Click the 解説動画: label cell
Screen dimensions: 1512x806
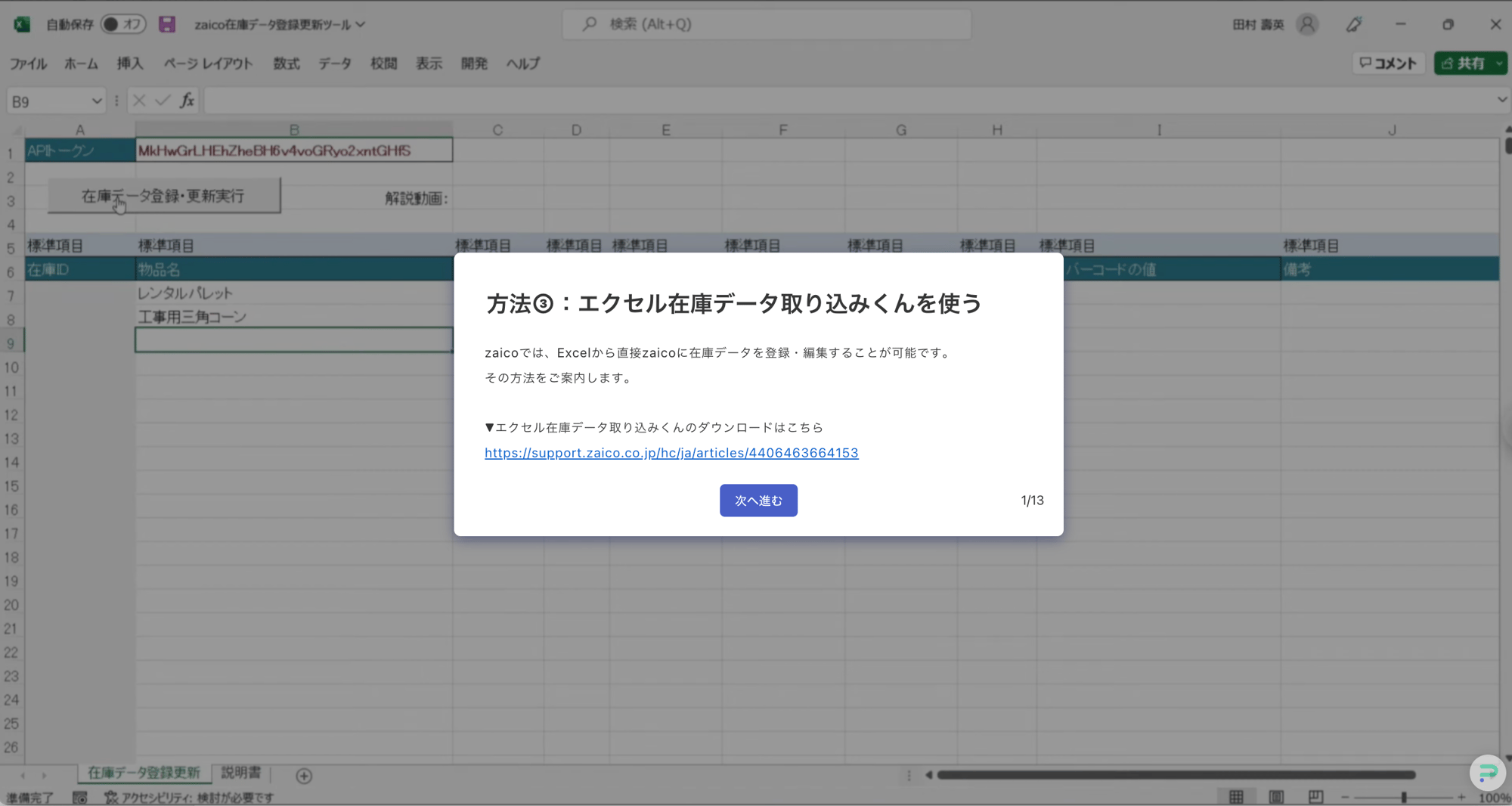(417, 198)
